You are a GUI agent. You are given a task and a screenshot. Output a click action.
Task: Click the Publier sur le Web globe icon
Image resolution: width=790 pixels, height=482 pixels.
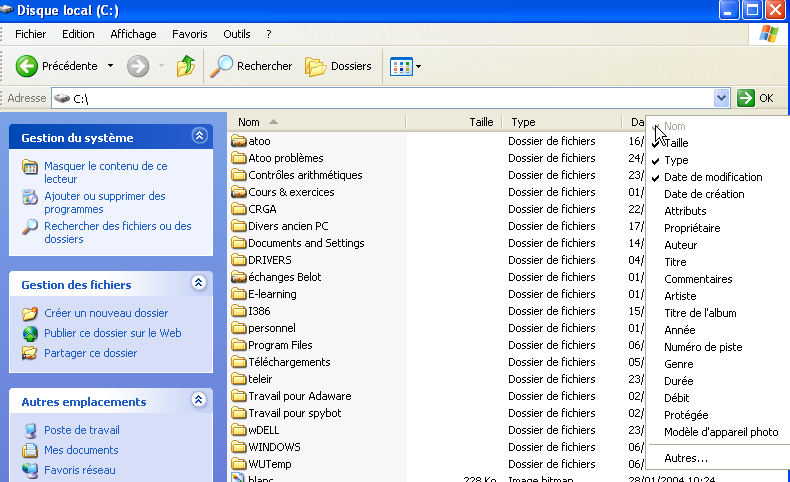[x=30, y=333]
